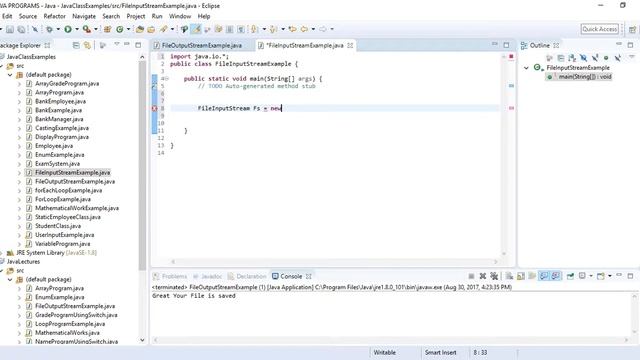This screenshot has height=360, width=640.
Task: Open Debug button dropdown arrow
Action: [x=58, y=29]
